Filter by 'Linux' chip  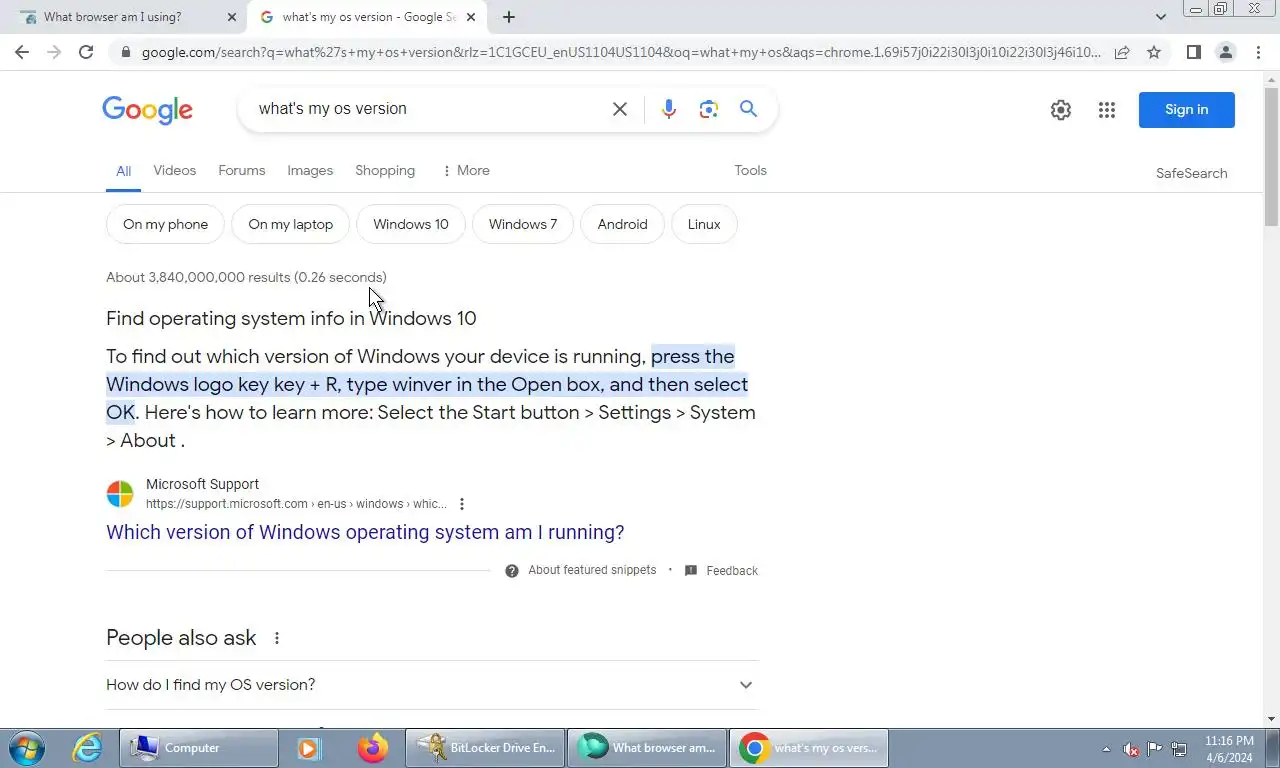click(704, 224)
